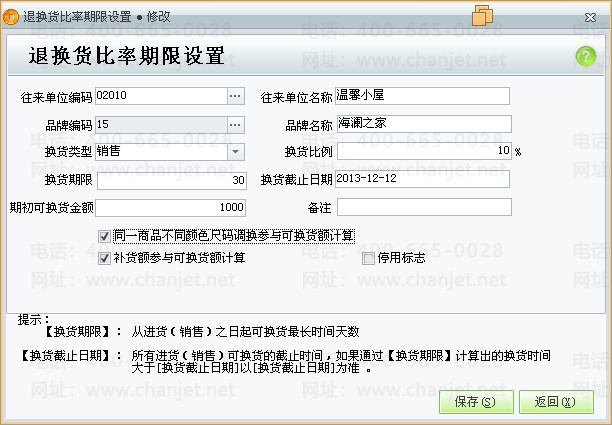Click the 换货期限 field showing 30
612x425 pixels.
(170, 180)
